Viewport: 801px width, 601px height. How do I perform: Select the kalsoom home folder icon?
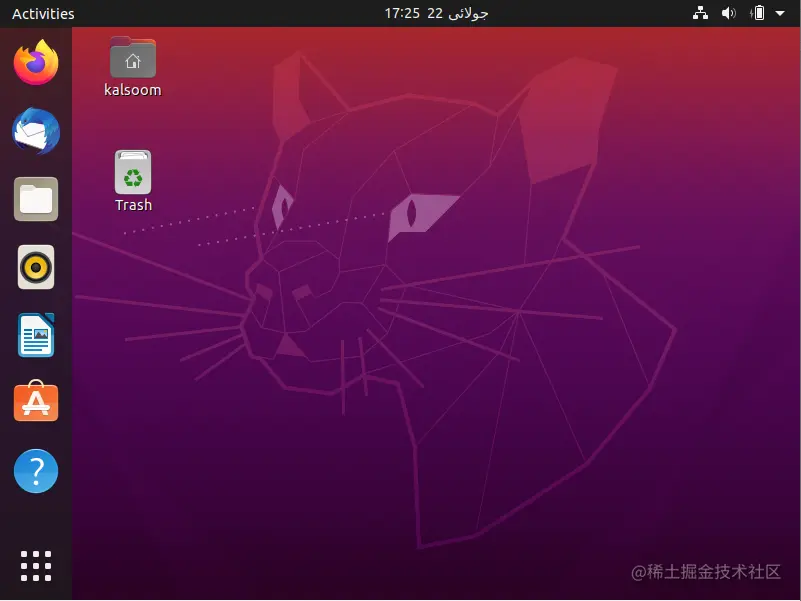[133, 57]
